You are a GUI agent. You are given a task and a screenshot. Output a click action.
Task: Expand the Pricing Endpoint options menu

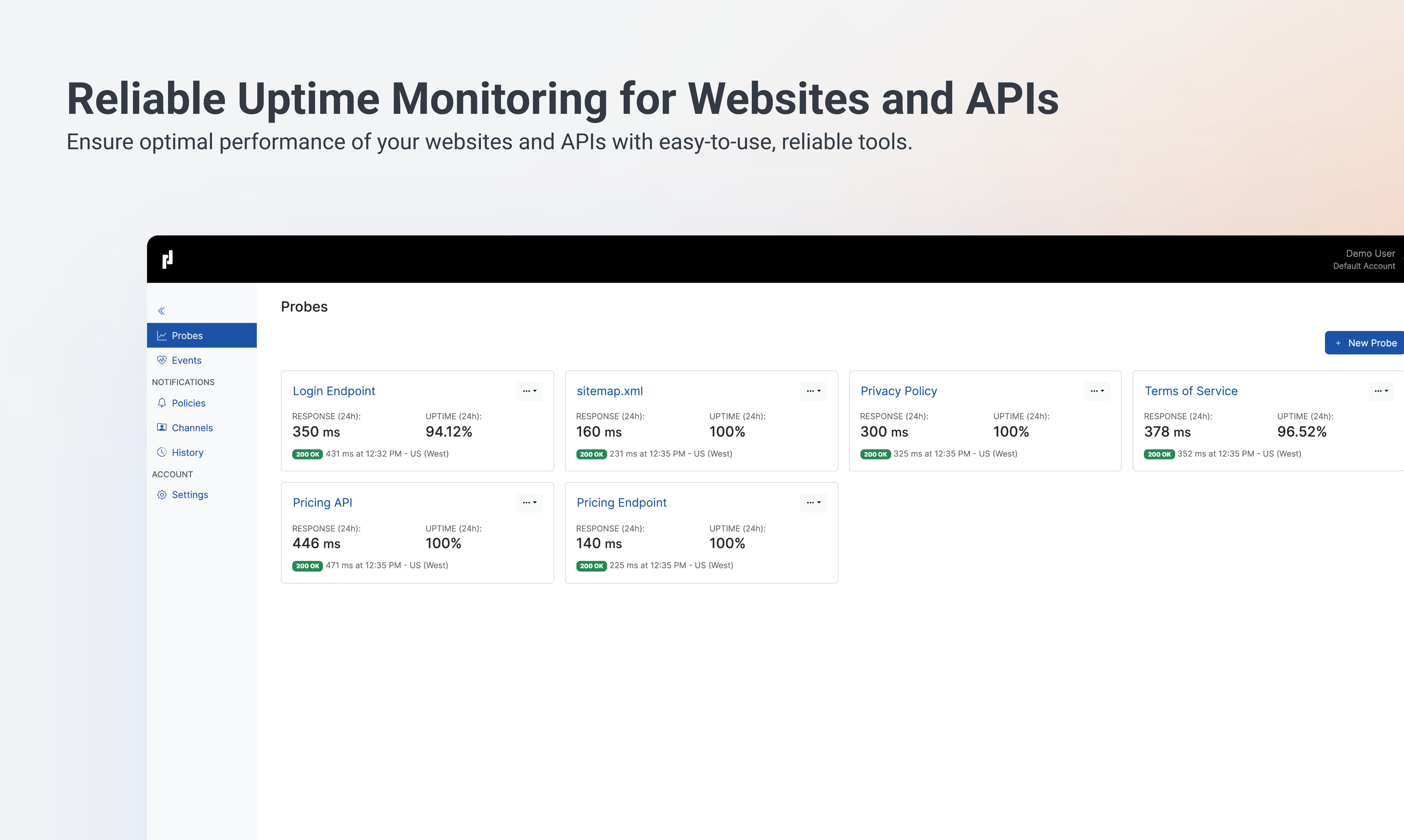coord(814,503)
